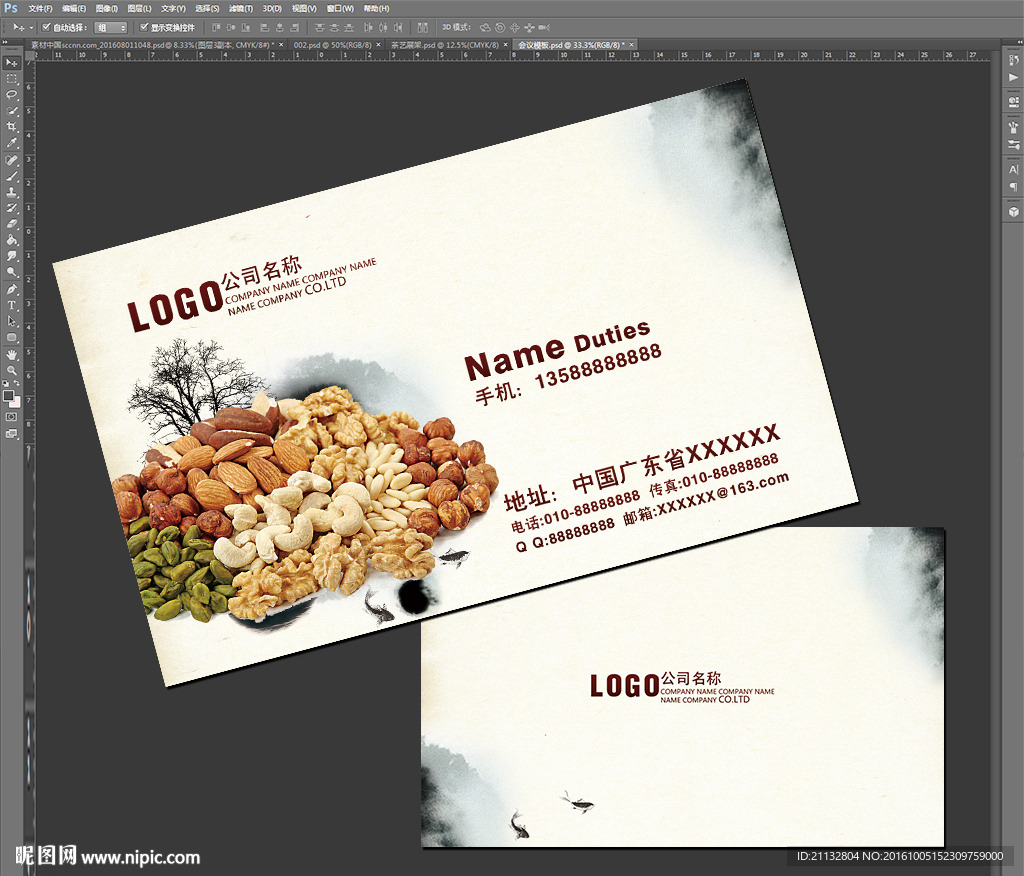Toggle the 显示变换控件 checkbox
Screen dimensions: 1024x876
(x=144, y=27)
